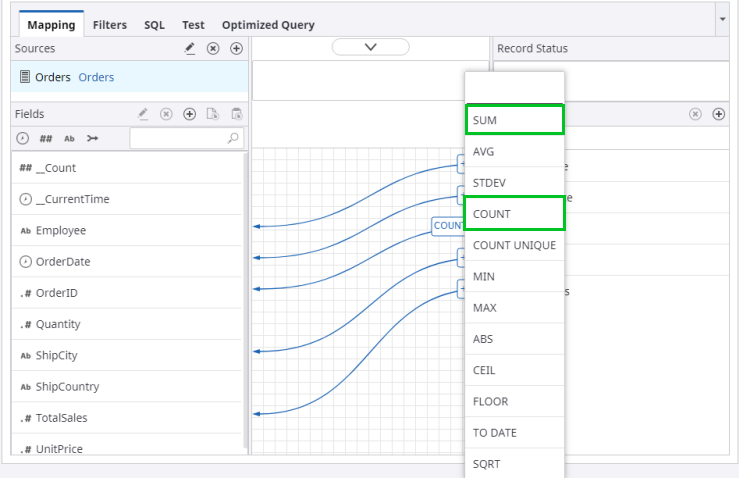Image resolution: width=739 pixels, height=478 pixels.
Task: Choose SUM from the function dropdown
Action: click(x=514, y=120)
